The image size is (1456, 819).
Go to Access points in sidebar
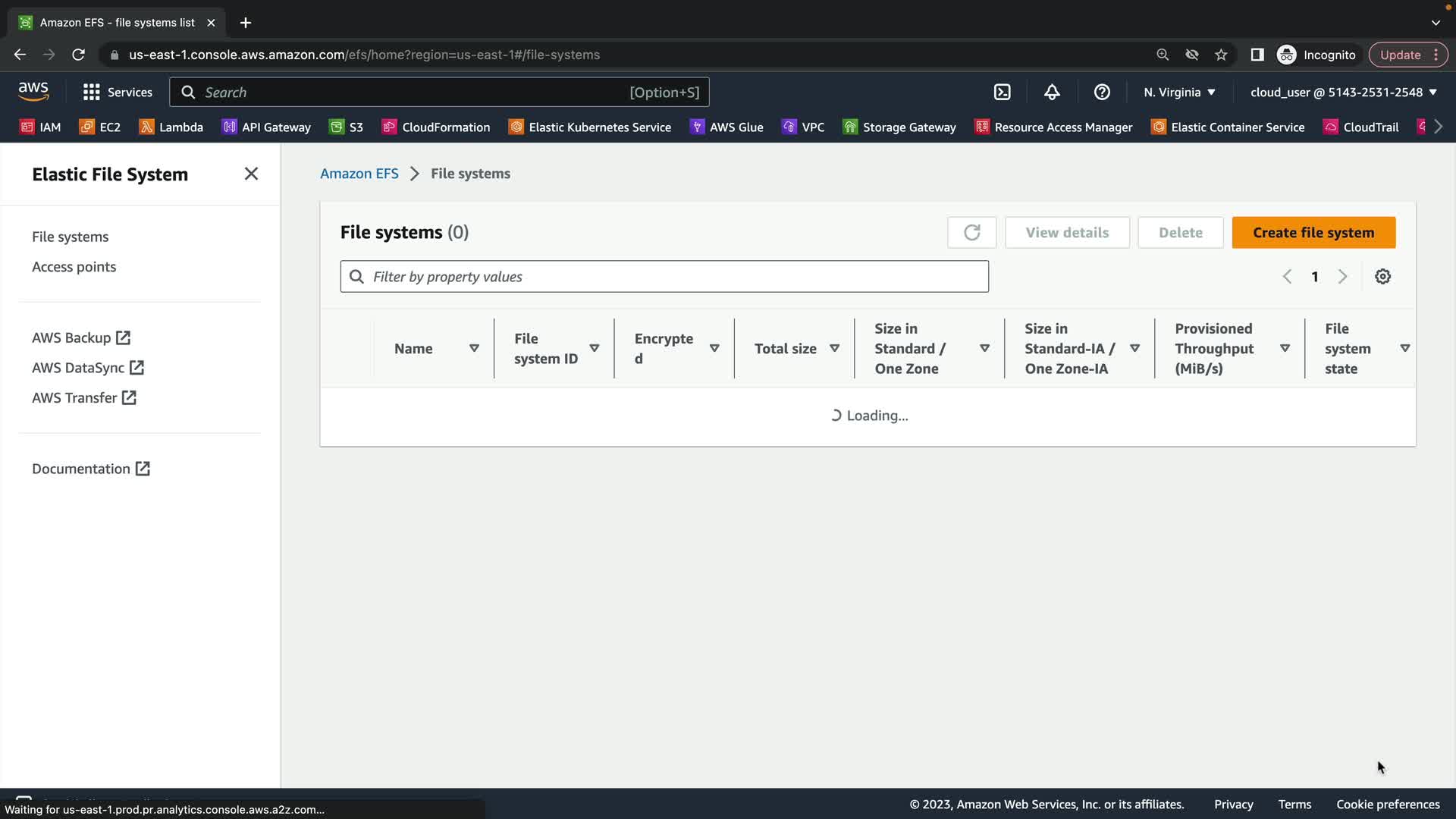pyautogui.click(x=74, y=267)
